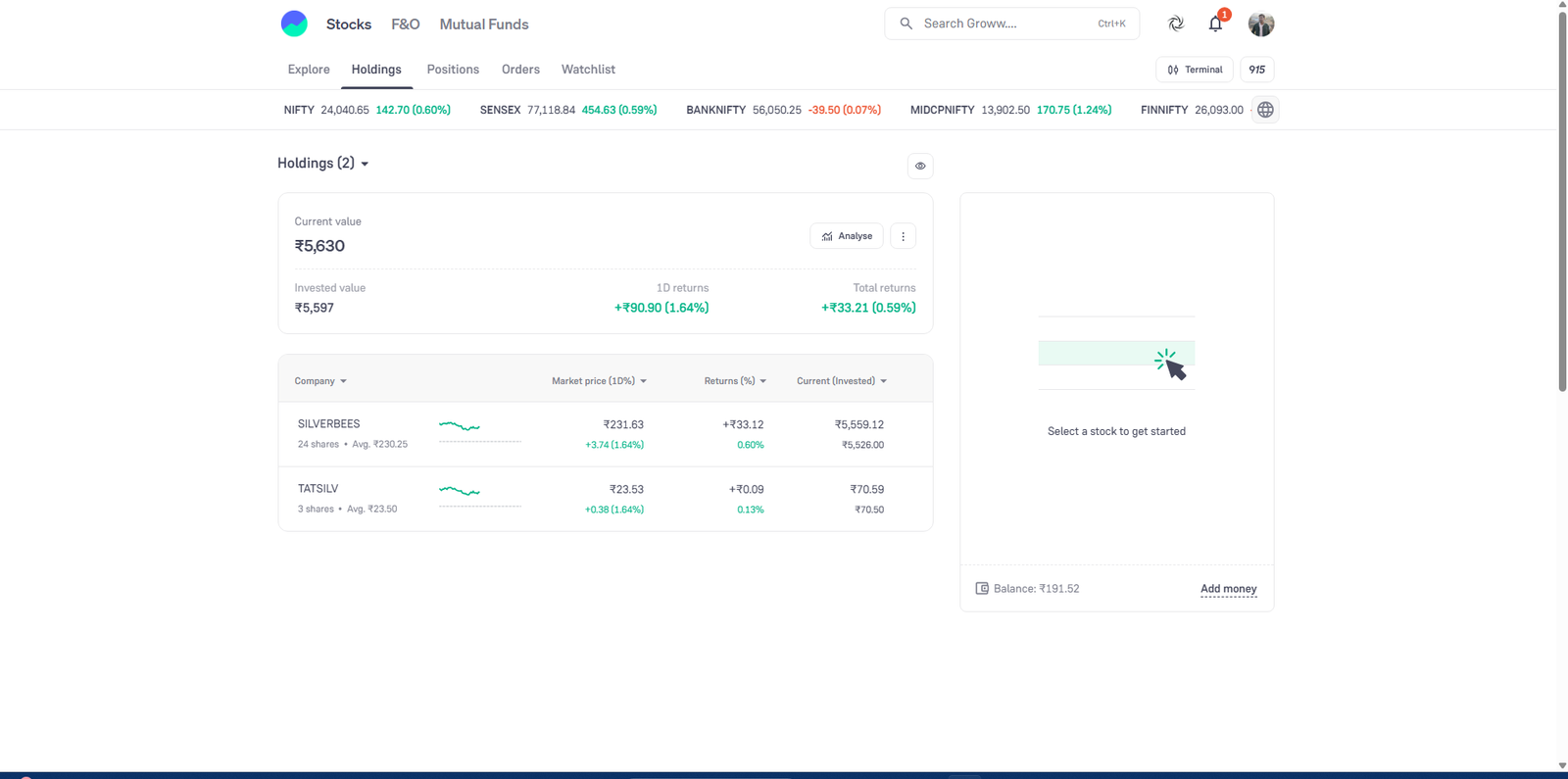Open the 915 button
Screen dimensions: 1568x779
pyautogui.click(x=1257, y=70)
